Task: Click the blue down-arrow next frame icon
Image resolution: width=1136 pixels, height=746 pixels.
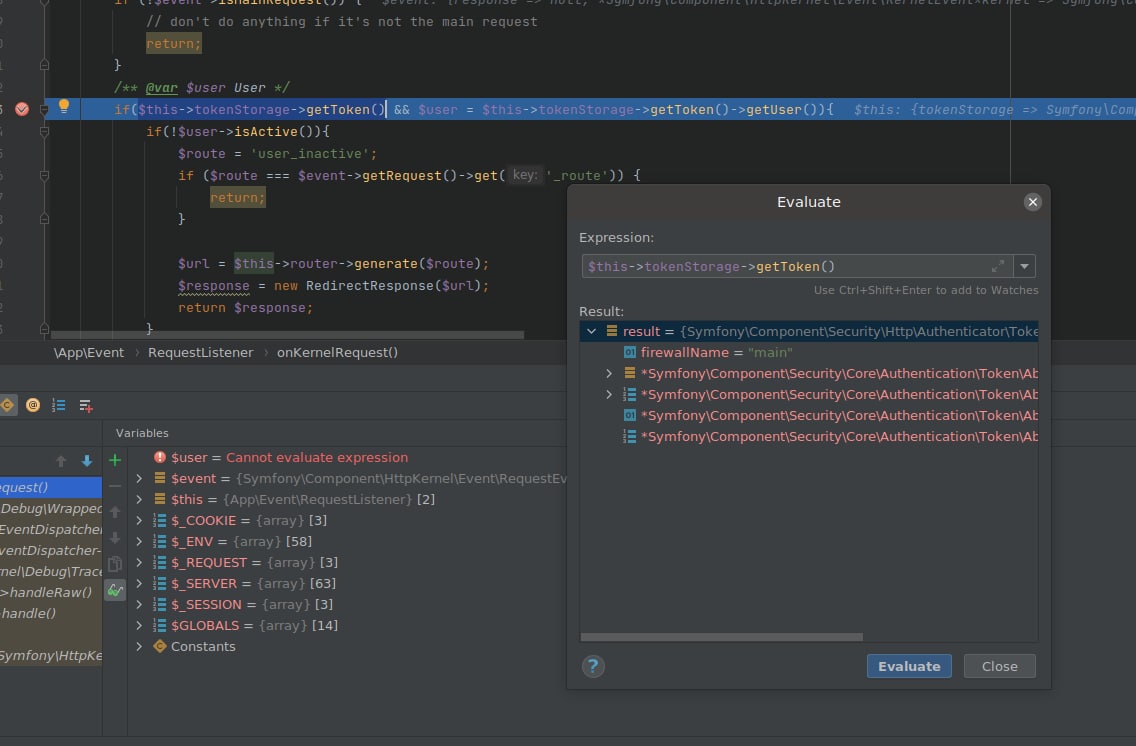Action: [x=87, y=461]
